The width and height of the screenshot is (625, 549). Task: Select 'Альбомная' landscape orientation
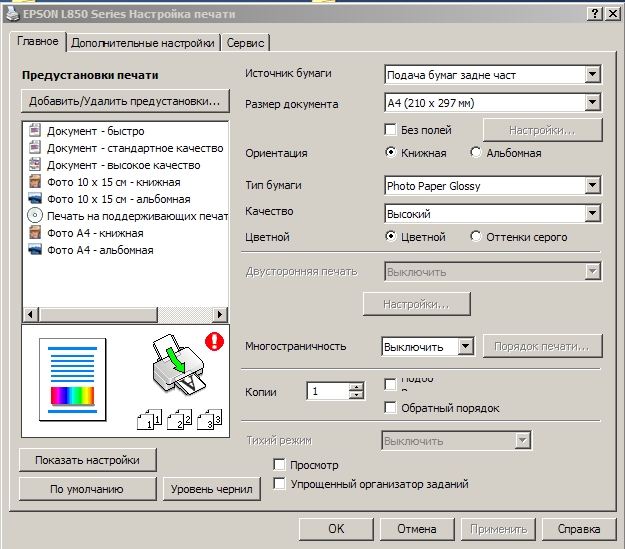pos(476,152)
